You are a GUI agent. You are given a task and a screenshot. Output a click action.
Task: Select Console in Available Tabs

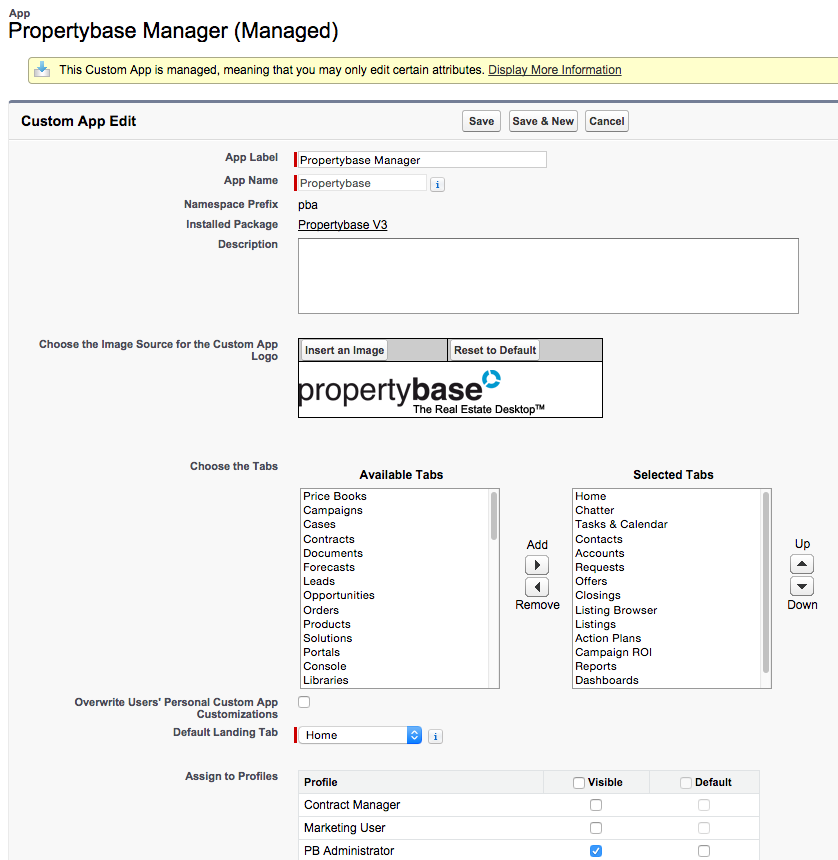coord(325,666)
